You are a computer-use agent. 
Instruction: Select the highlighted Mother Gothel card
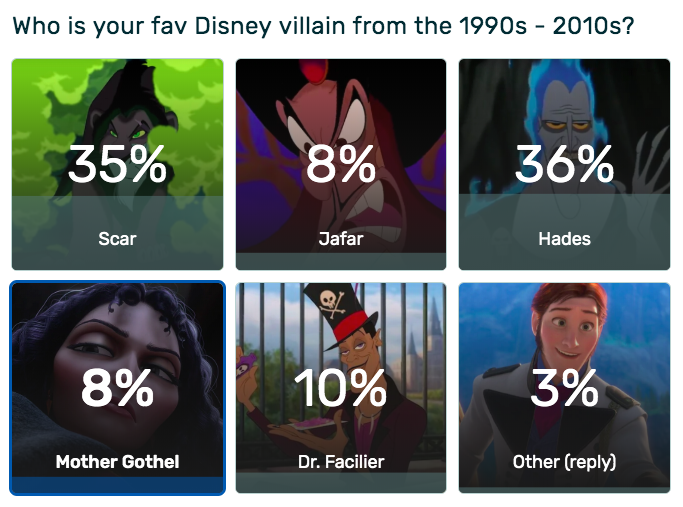[x=117, y=388]
